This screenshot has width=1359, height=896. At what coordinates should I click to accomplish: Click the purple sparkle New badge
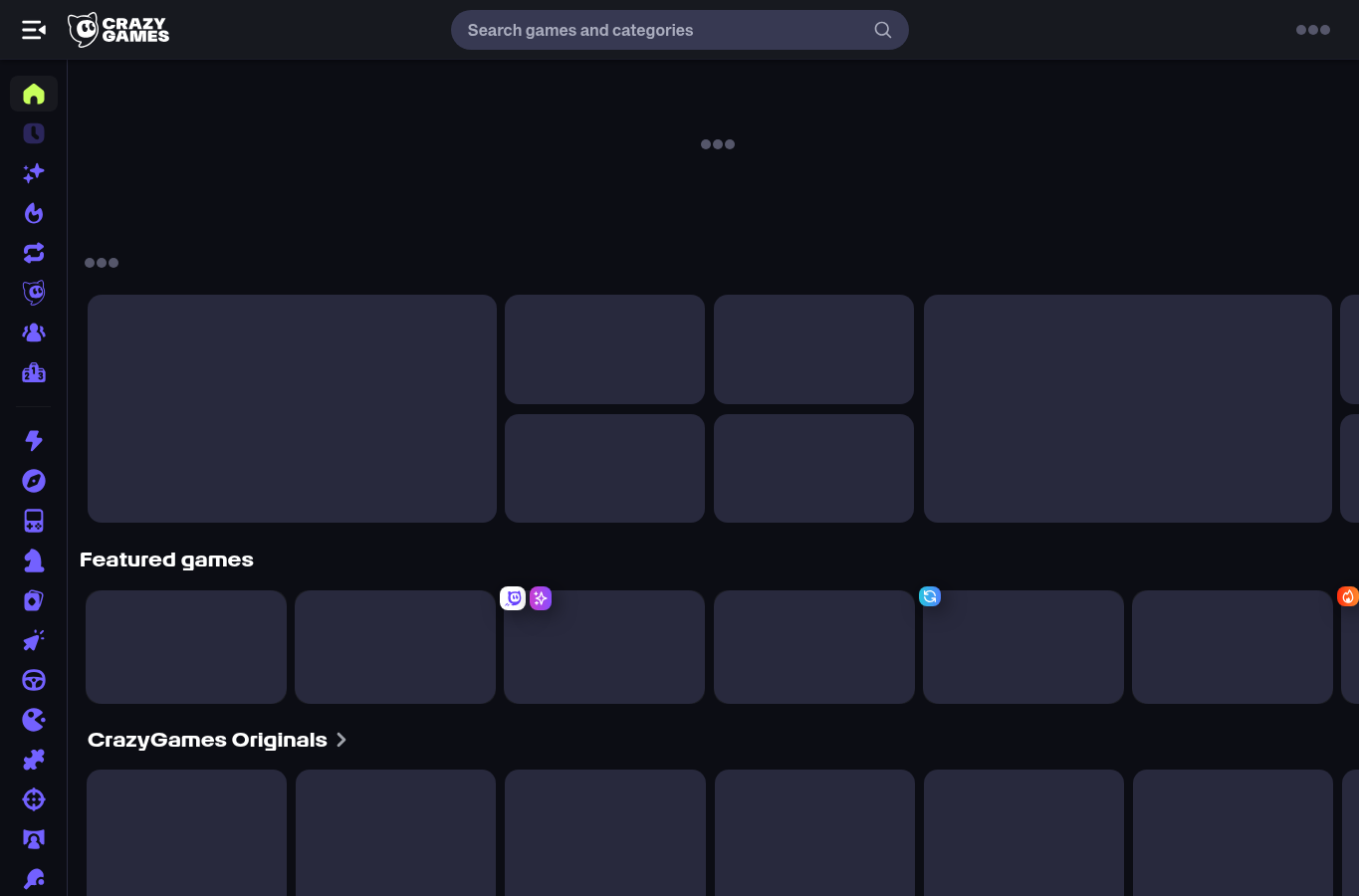pyautogui.click(x=541, y=598)
